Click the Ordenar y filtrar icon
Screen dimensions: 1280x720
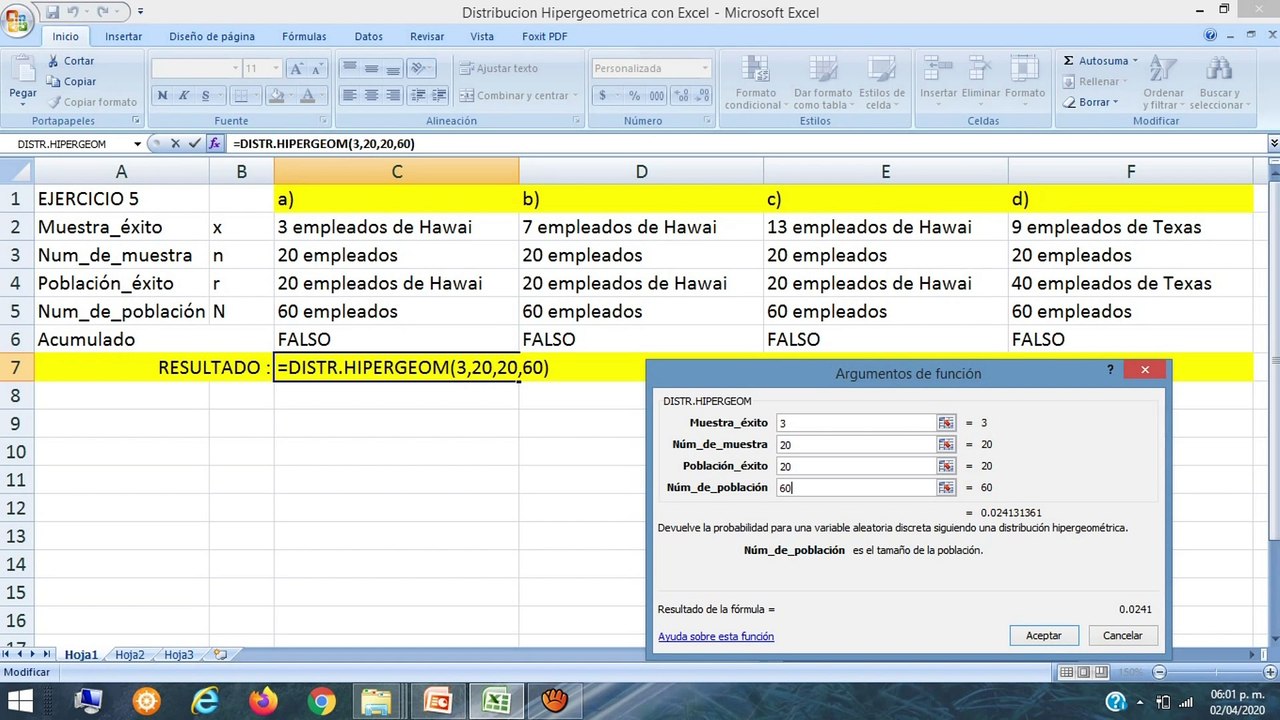tap(1163, 69)
